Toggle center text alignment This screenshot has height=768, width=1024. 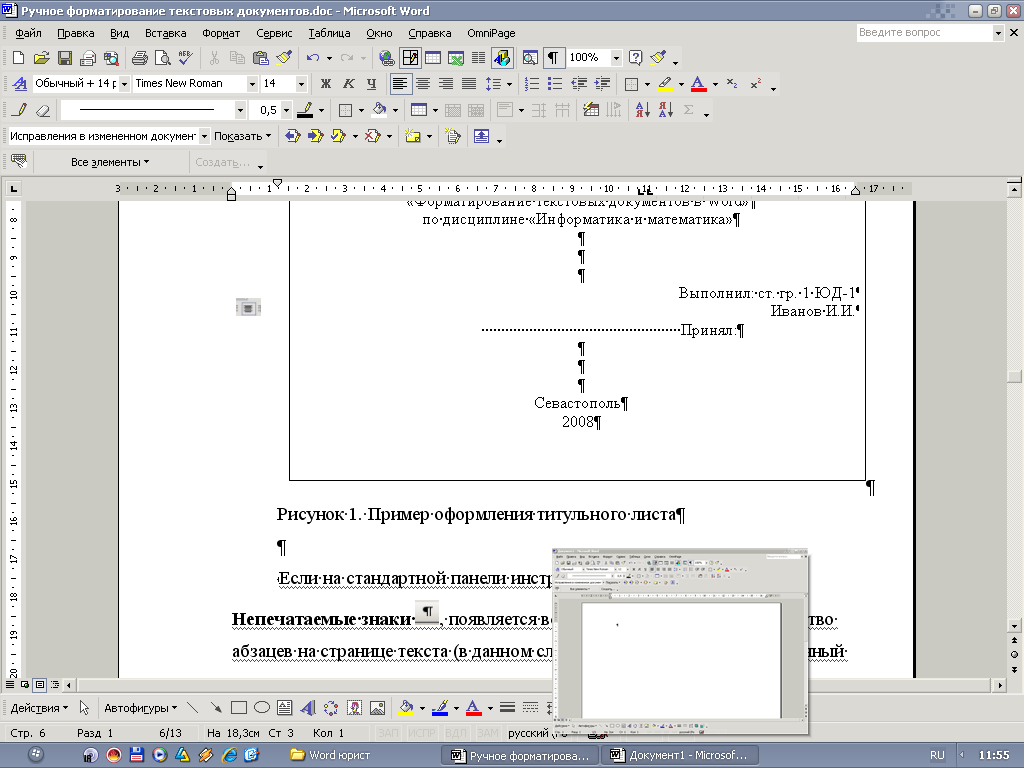(x=423, y=84)
